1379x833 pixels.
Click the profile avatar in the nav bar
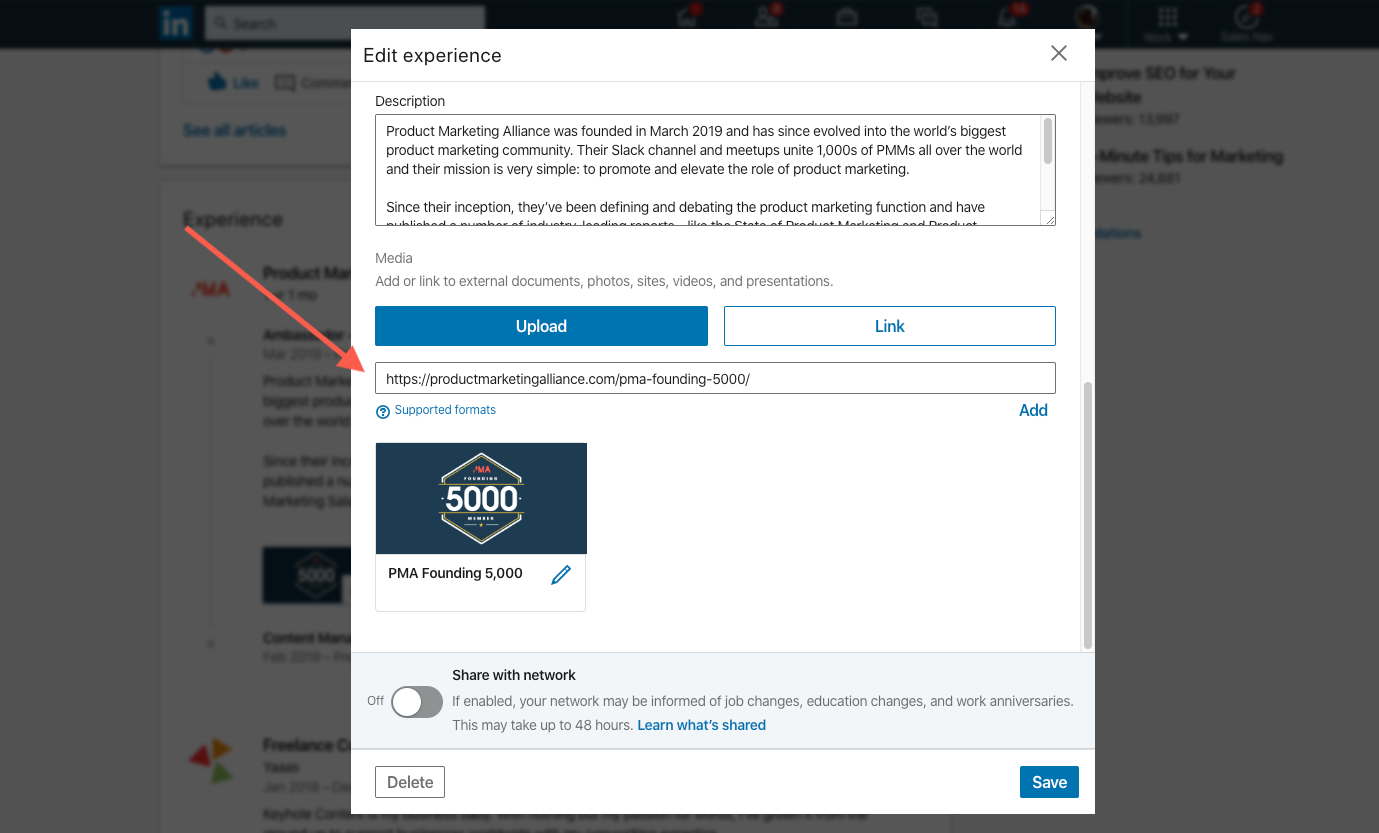pos(1087,16)
